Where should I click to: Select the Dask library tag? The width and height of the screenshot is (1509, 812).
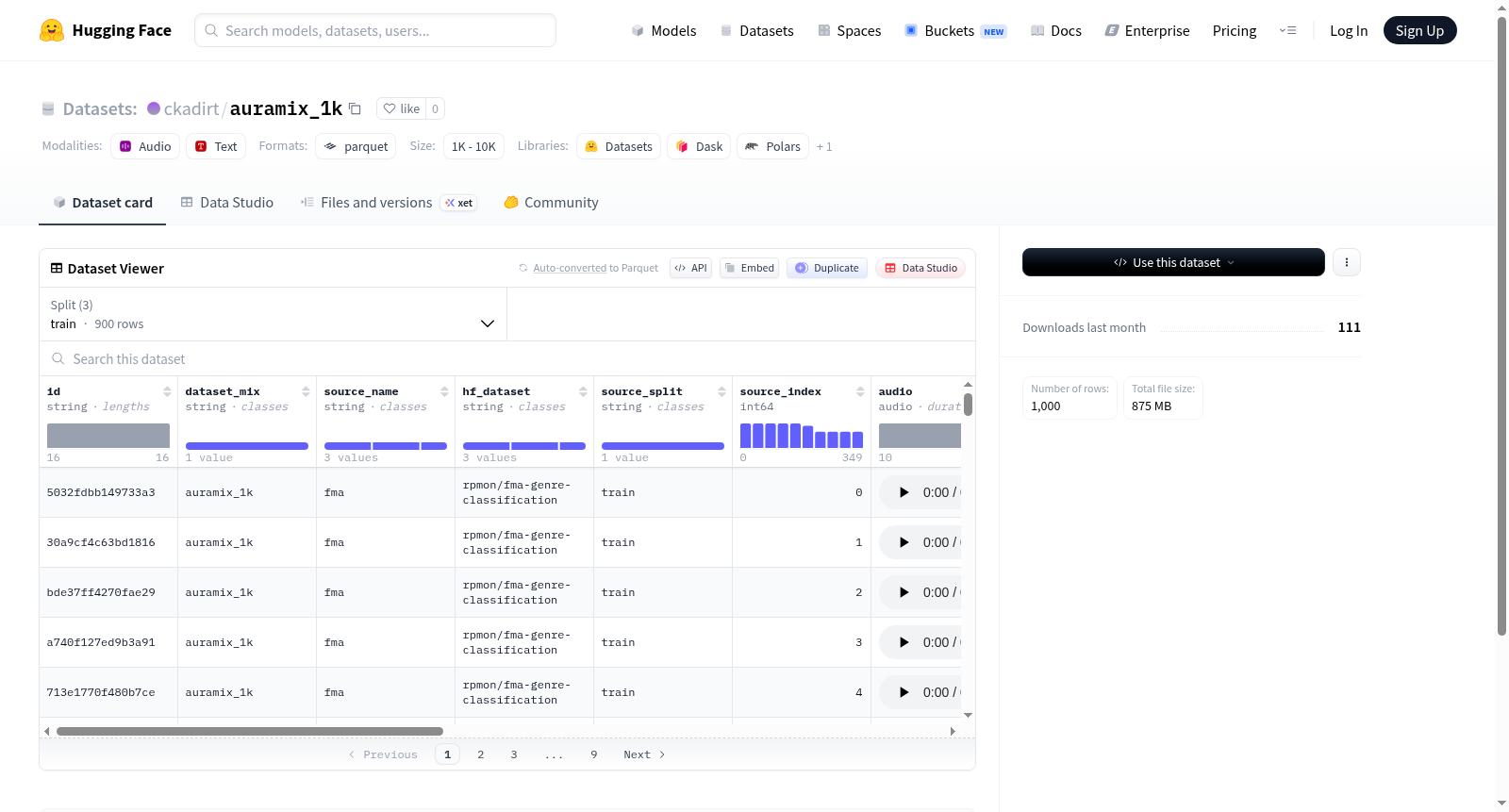[x=699, y=146]
